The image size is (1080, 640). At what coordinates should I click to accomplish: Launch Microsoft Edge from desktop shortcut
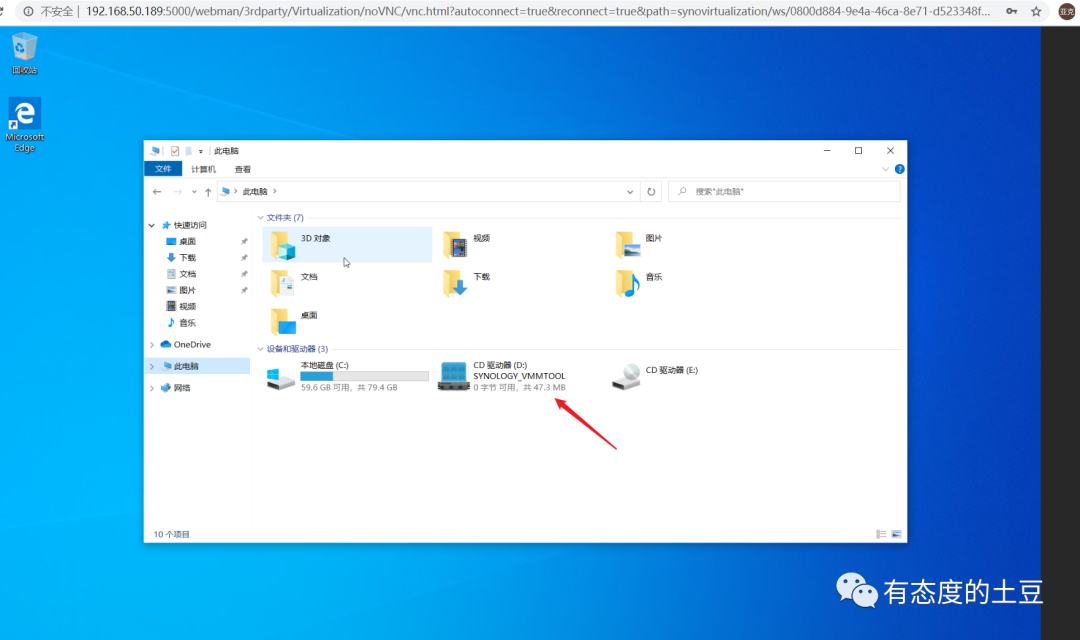[24, 125]
